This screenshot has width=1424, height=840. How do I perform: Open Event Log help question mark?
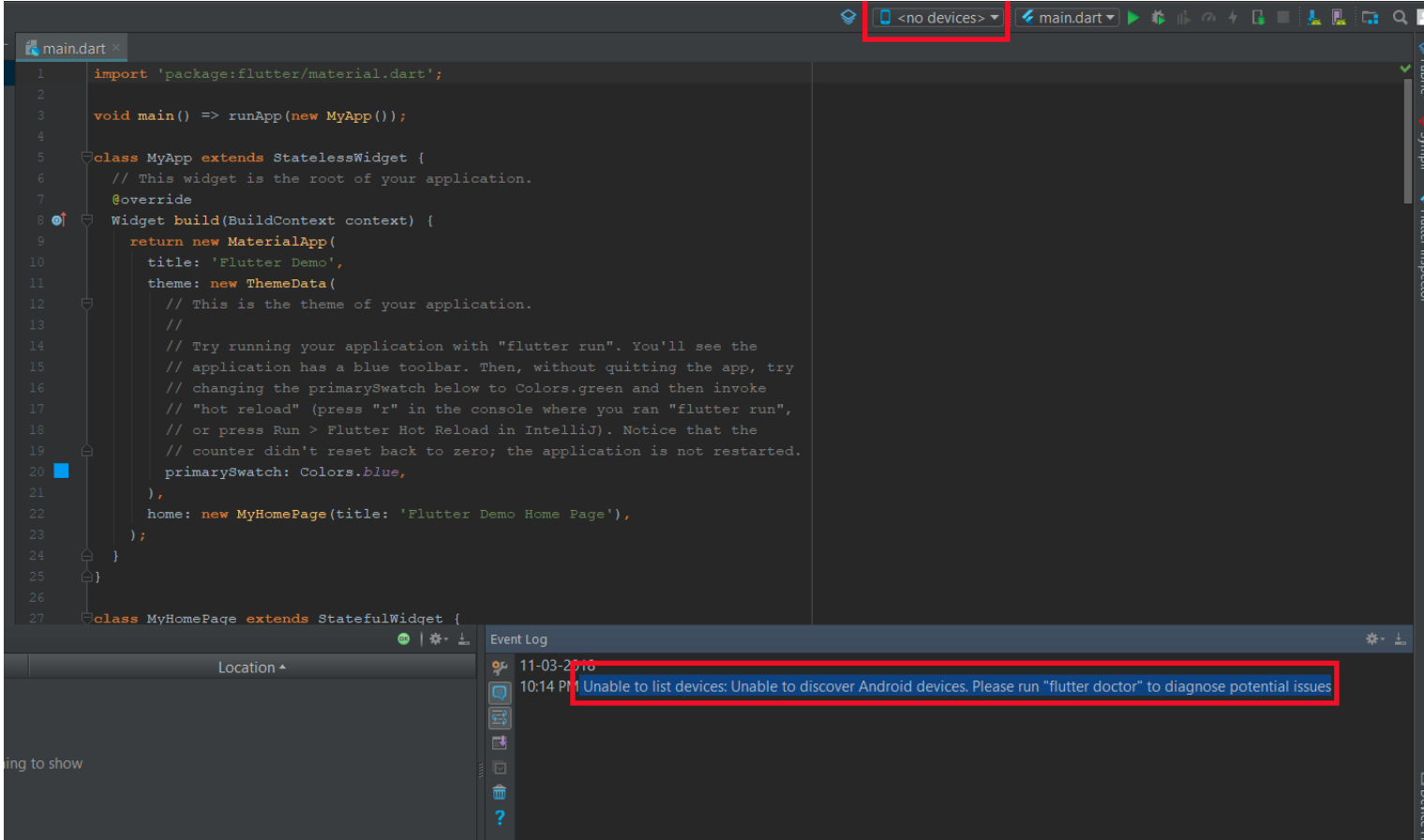(500, 817)
